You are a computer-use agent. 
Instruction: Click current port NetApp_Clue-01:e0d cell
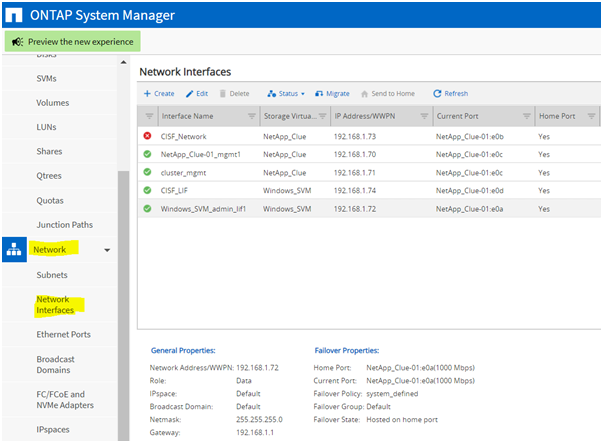tap(469, 190)
